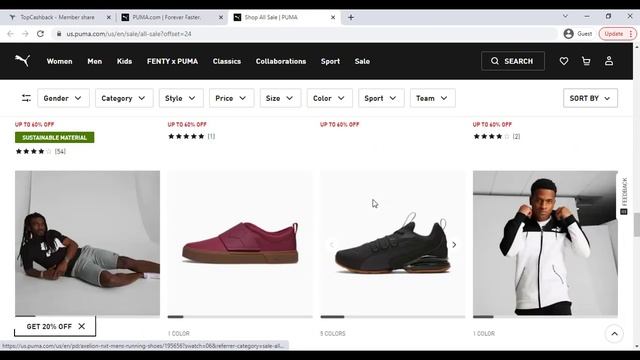Open the account profile icon

click(x=609, y=61)
